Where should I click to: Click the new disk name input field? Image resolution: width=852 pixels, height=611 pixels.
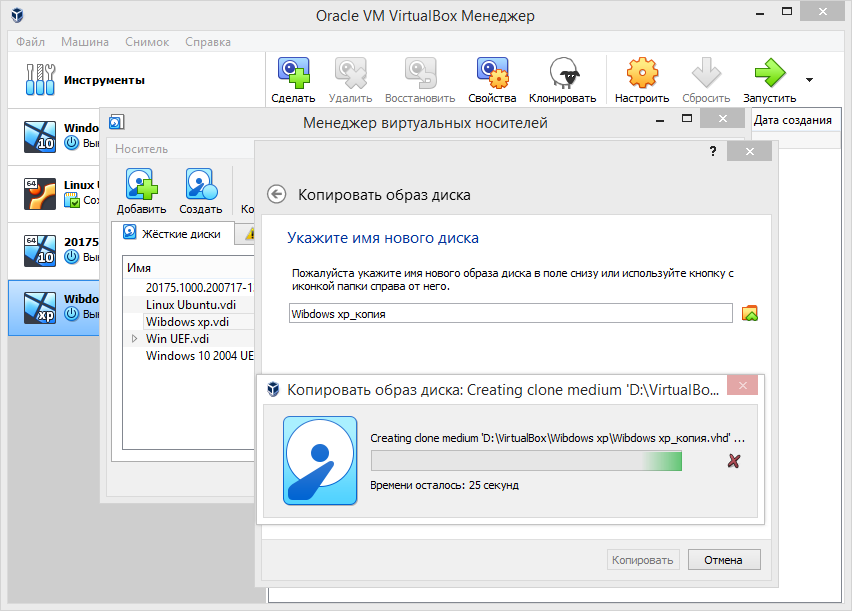click(511, 314)
